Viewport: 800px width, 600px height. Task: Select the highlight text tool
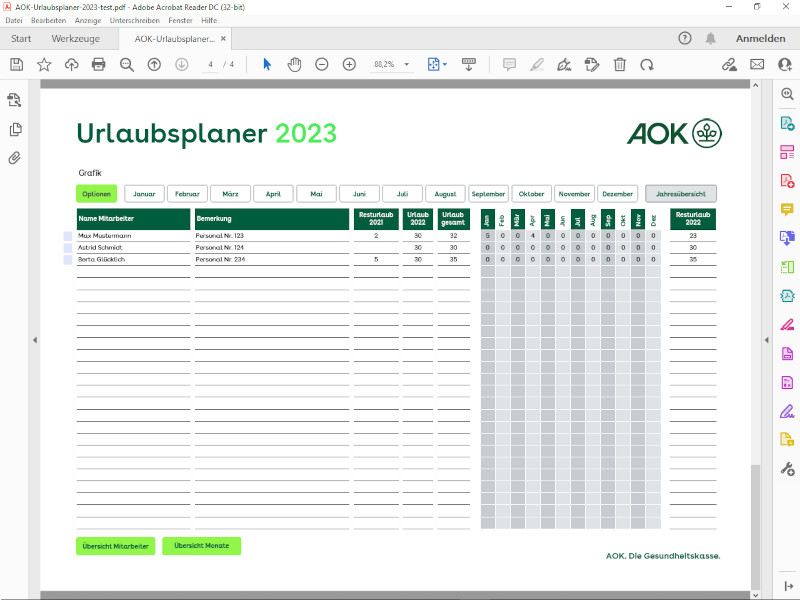coord(537,64)
